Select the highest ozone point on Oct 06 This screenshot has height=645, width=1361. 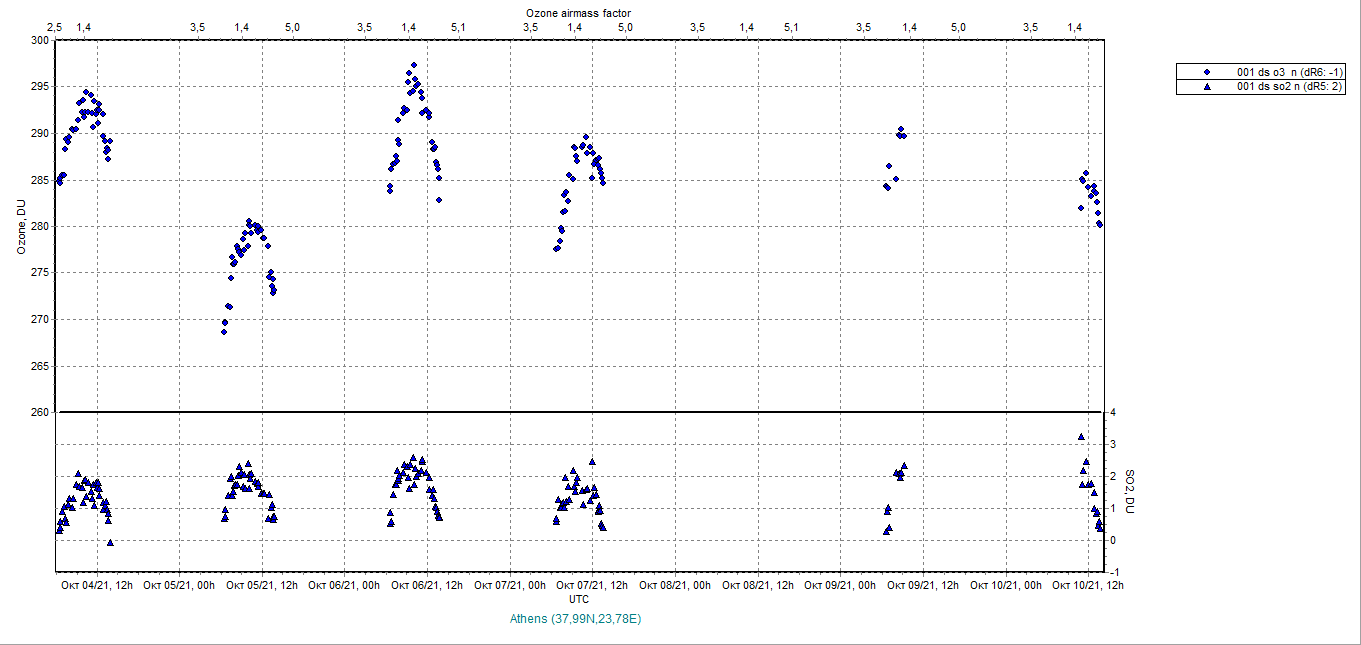tap(413, 66)
